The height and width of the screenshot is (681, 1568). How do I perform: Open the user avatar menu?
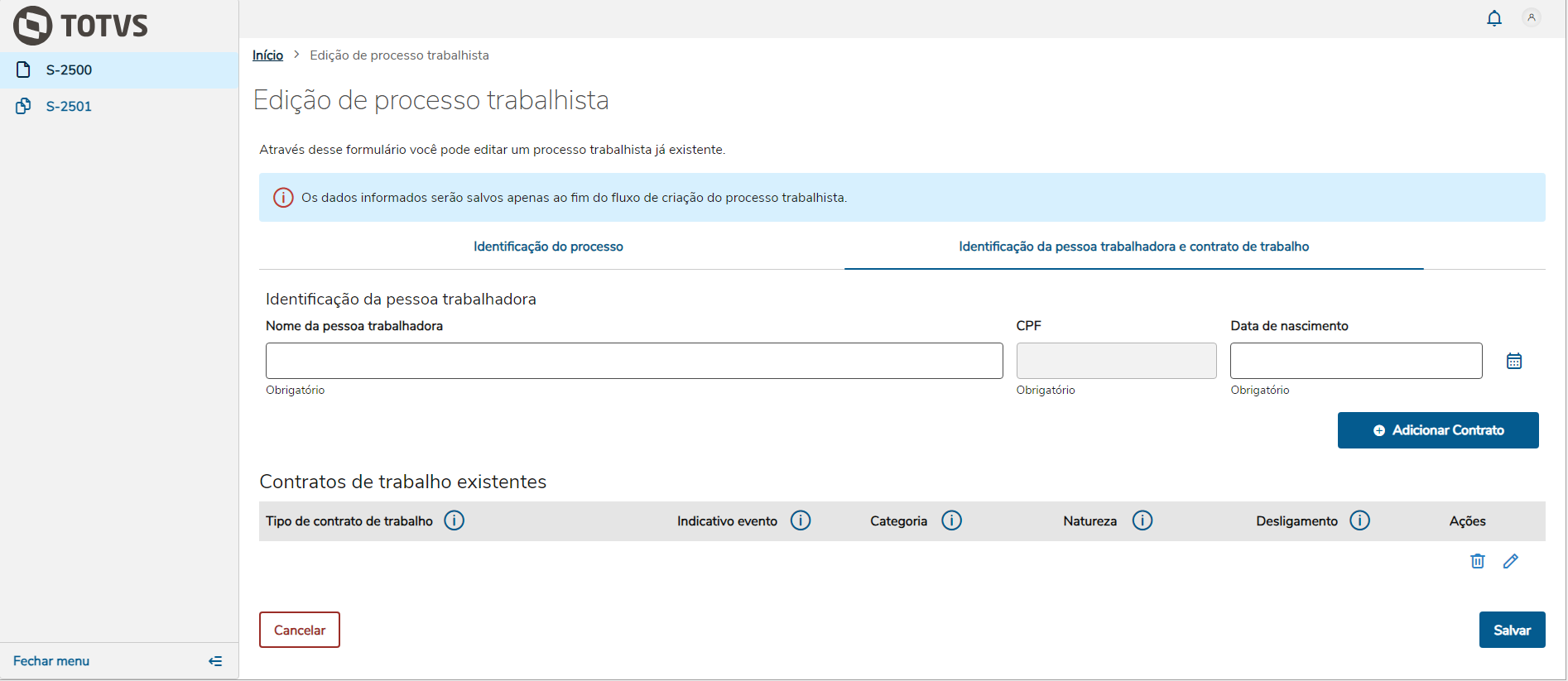pyautogui.click(x=1532, y=17)
